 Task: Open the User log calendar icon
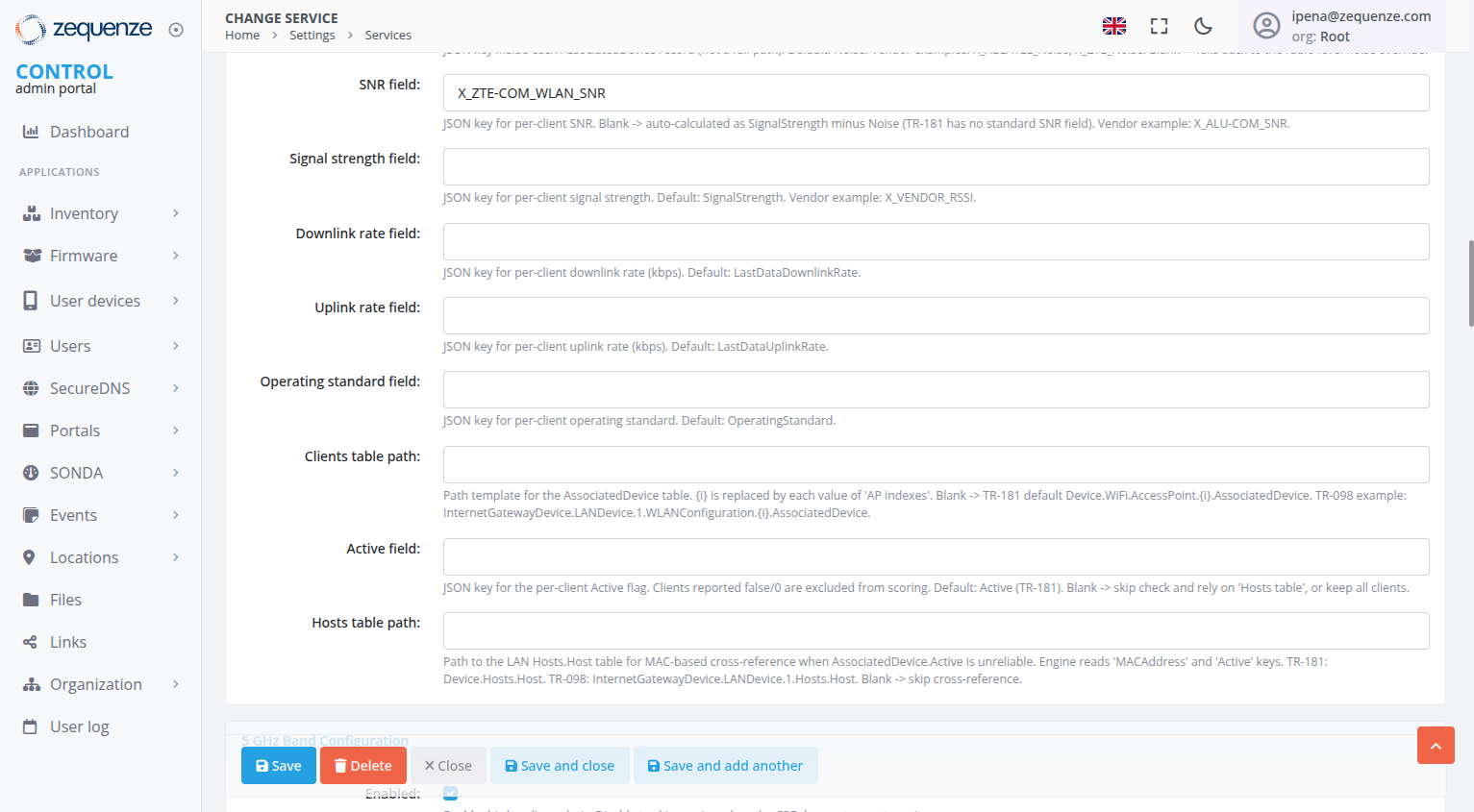pos(32,726)
